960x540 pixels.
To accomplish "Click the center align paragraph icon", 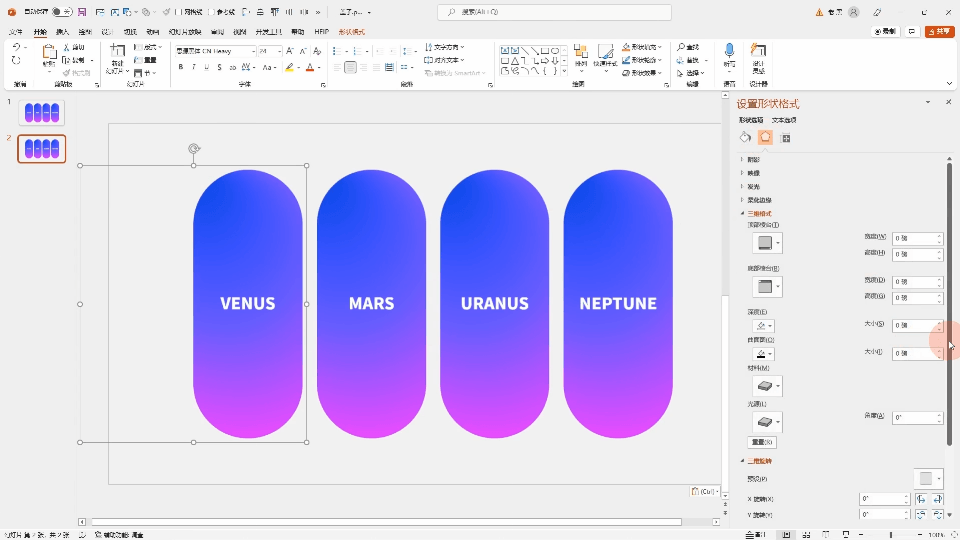I will [350, 68].
